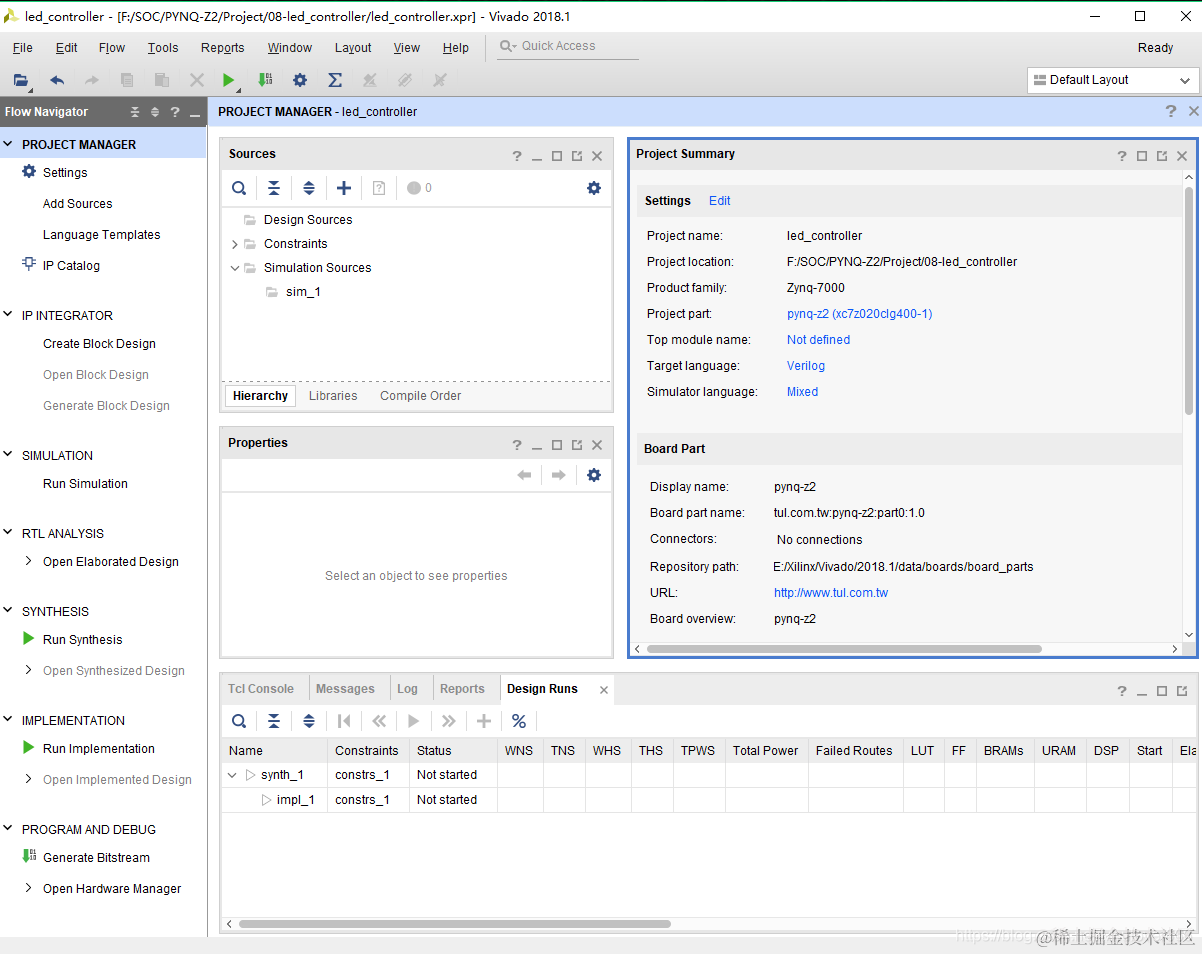Open project using the folder toolbar icon
Image resolution: width=1202 pixels, height=954 pixels.
[21, 80]
